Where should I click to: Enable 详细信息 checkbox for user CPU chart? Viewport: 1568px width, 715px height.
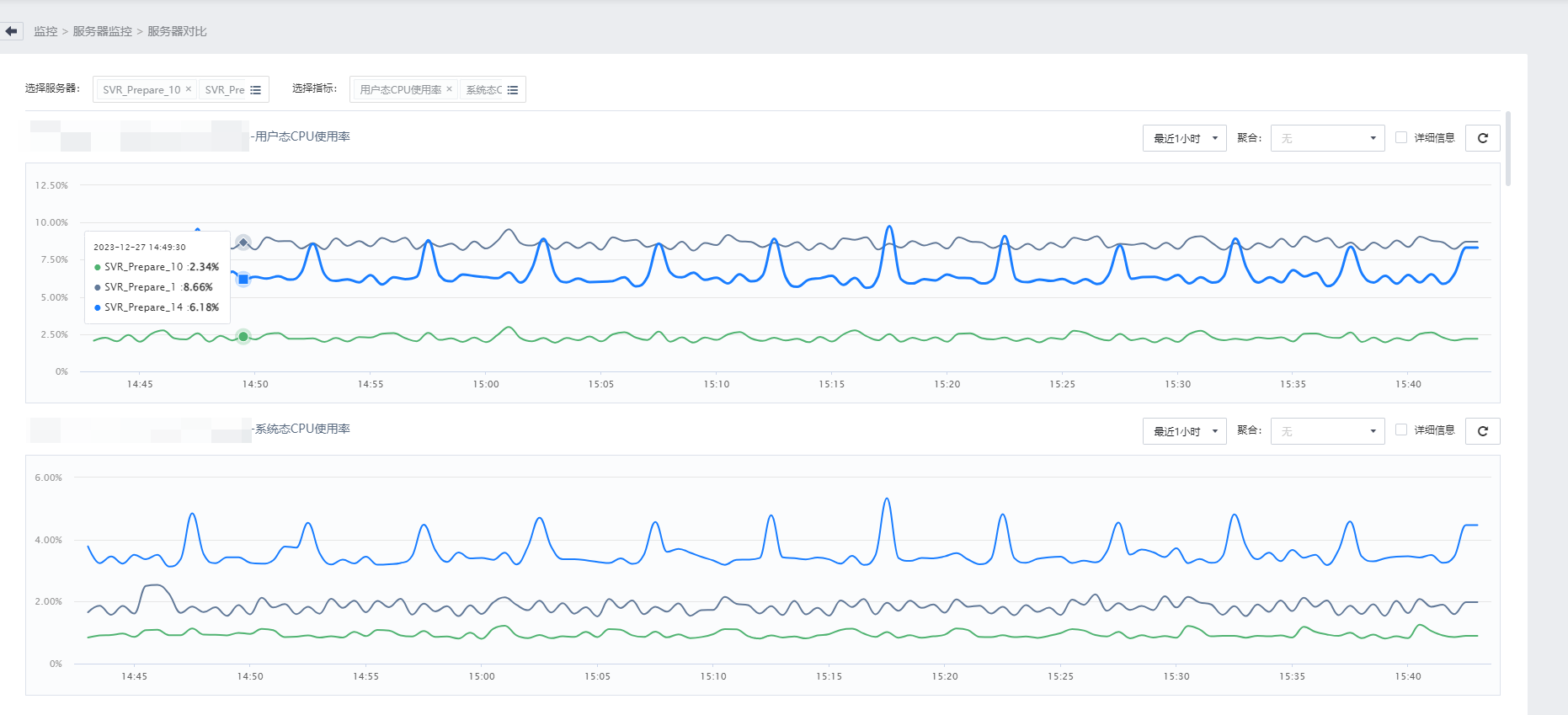click(x=1401, y=137)
